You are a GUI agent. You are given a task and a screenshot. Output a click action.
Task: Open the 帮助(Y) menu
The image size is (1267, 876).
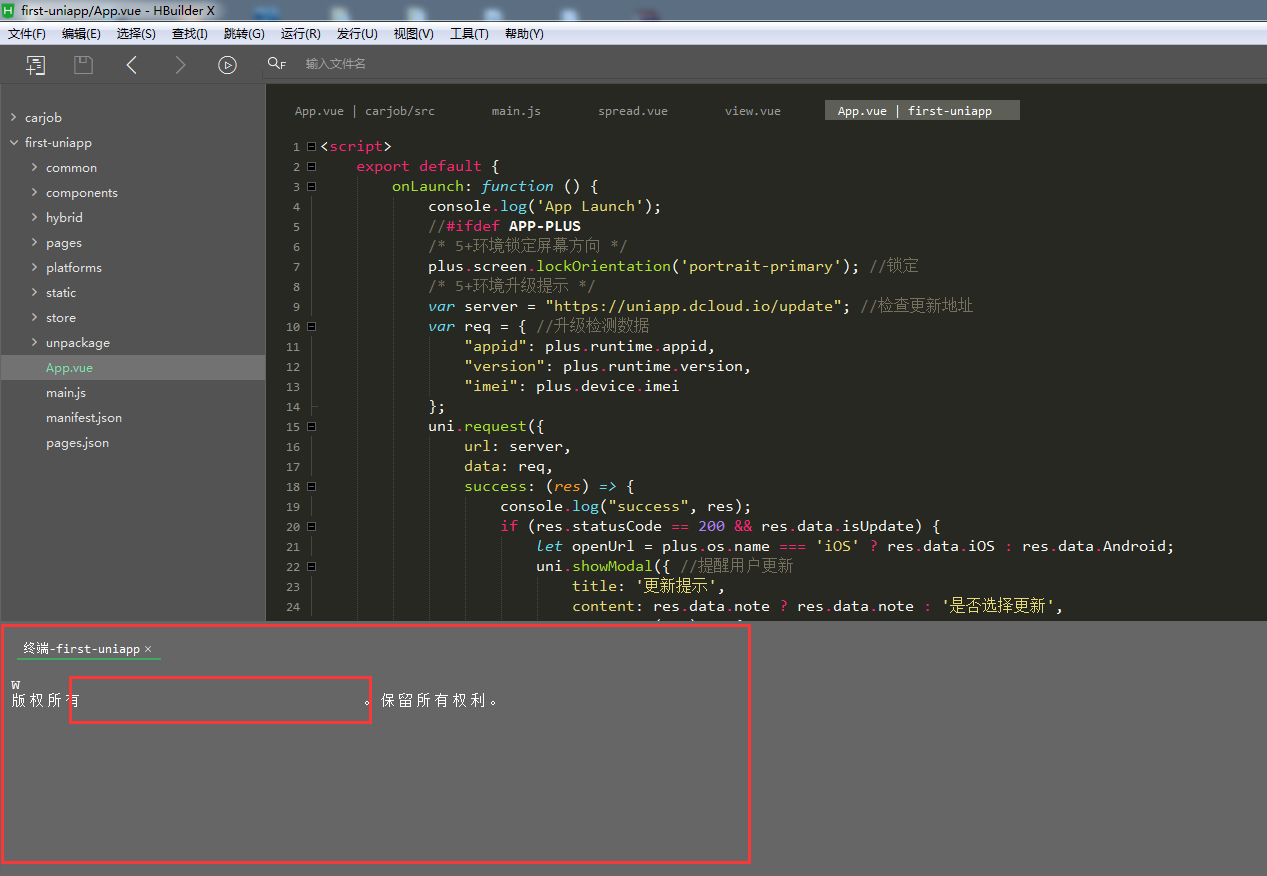click(524, 34)
